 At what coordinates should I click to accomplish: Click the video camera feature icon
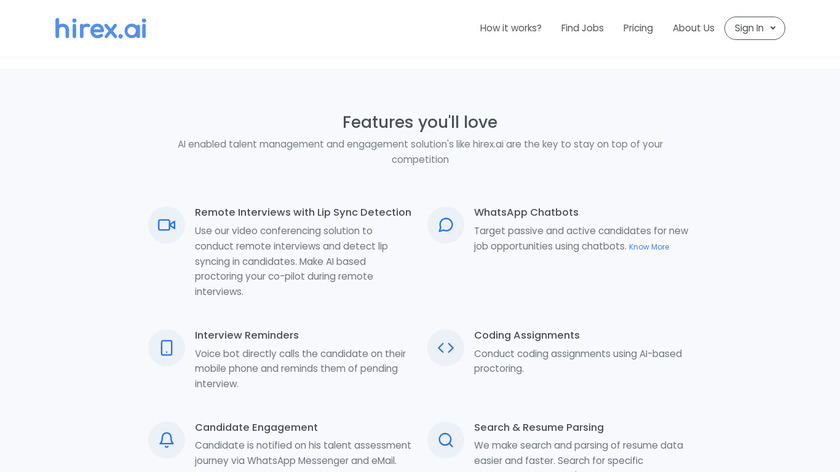166,225
